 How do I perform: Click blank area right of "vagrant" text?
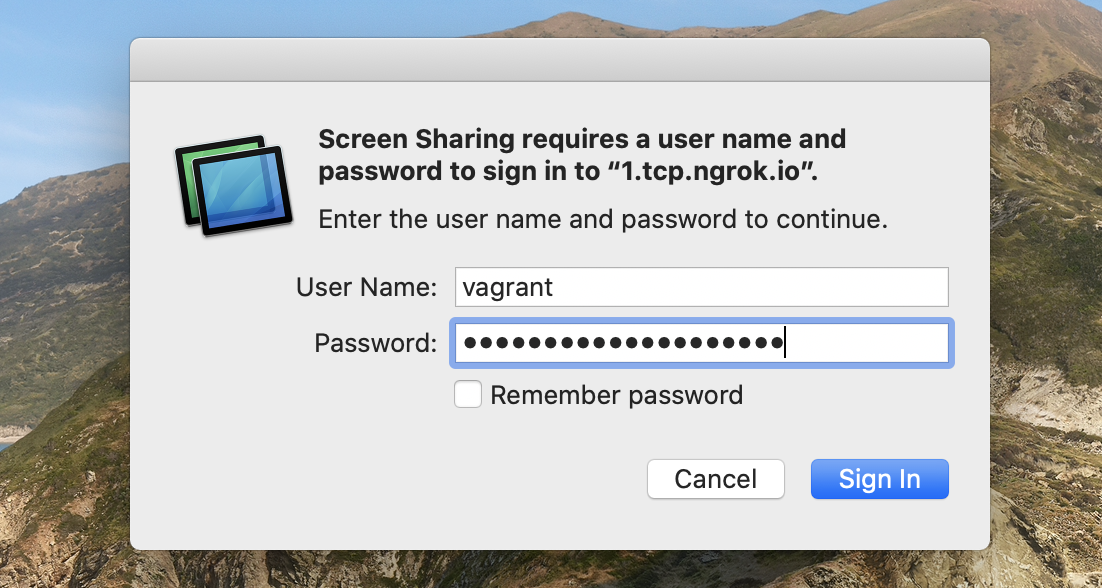pyautogui.click(x=750, y=288)
